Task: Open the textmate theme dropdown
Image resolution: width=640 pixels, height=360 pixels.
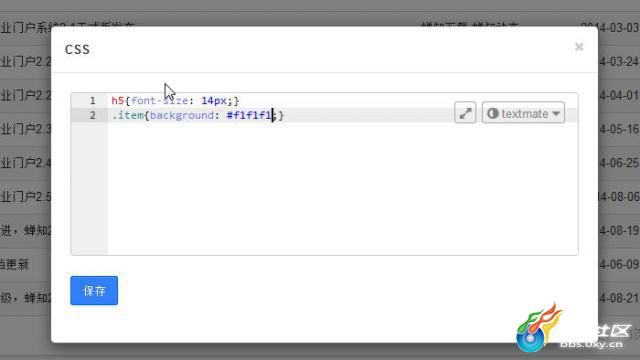Action: (523, 113)
